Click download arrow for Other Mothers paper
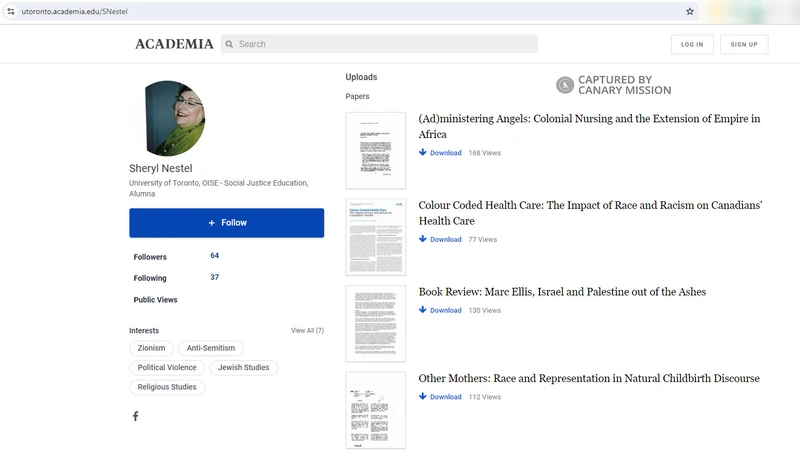The width and height of the screenshot is (800, 461). 422,396
